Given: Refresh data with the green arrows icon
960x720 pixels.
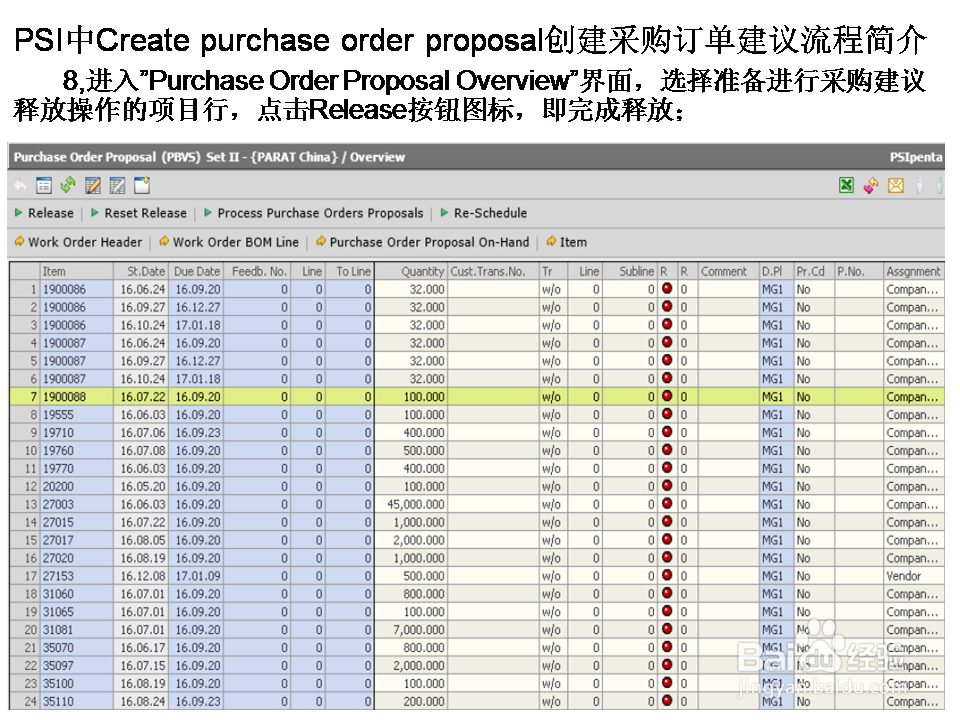Looking at the screenshot, I should pos(68,184).
